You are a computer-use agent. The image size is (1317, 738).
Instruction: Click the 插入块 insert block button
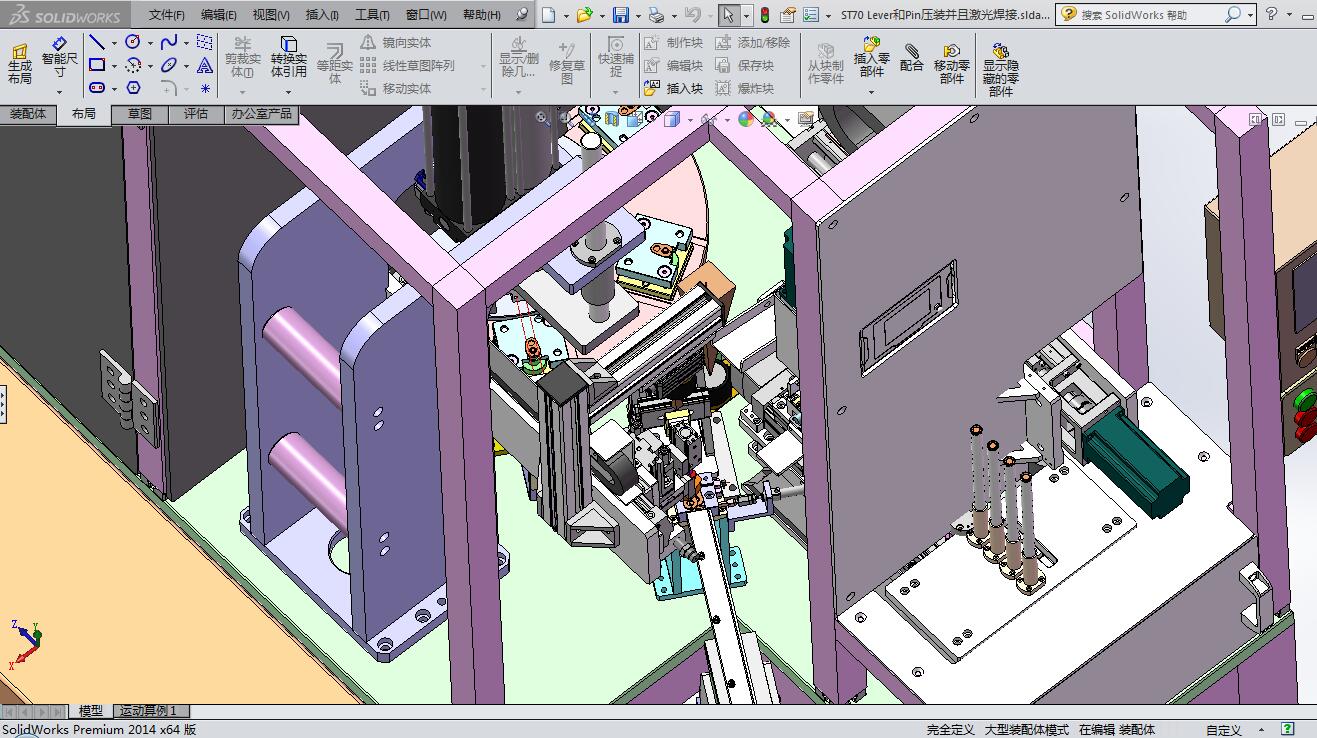click(674, 88)
